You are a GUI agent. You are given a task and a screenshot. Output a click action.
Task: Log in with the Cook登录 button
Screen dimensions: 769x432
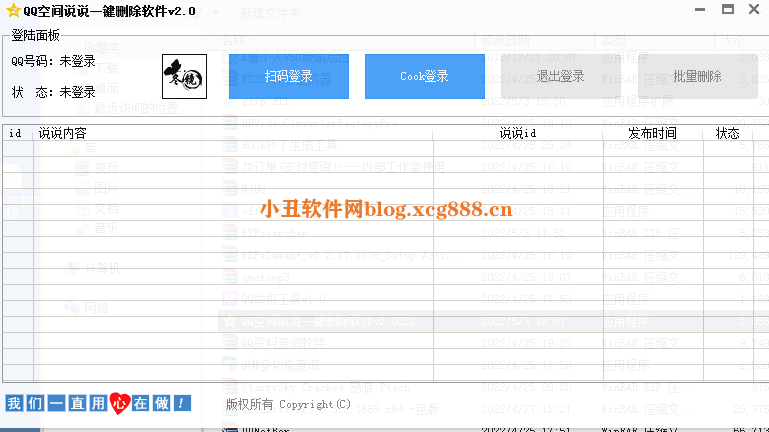pos(425,76)
